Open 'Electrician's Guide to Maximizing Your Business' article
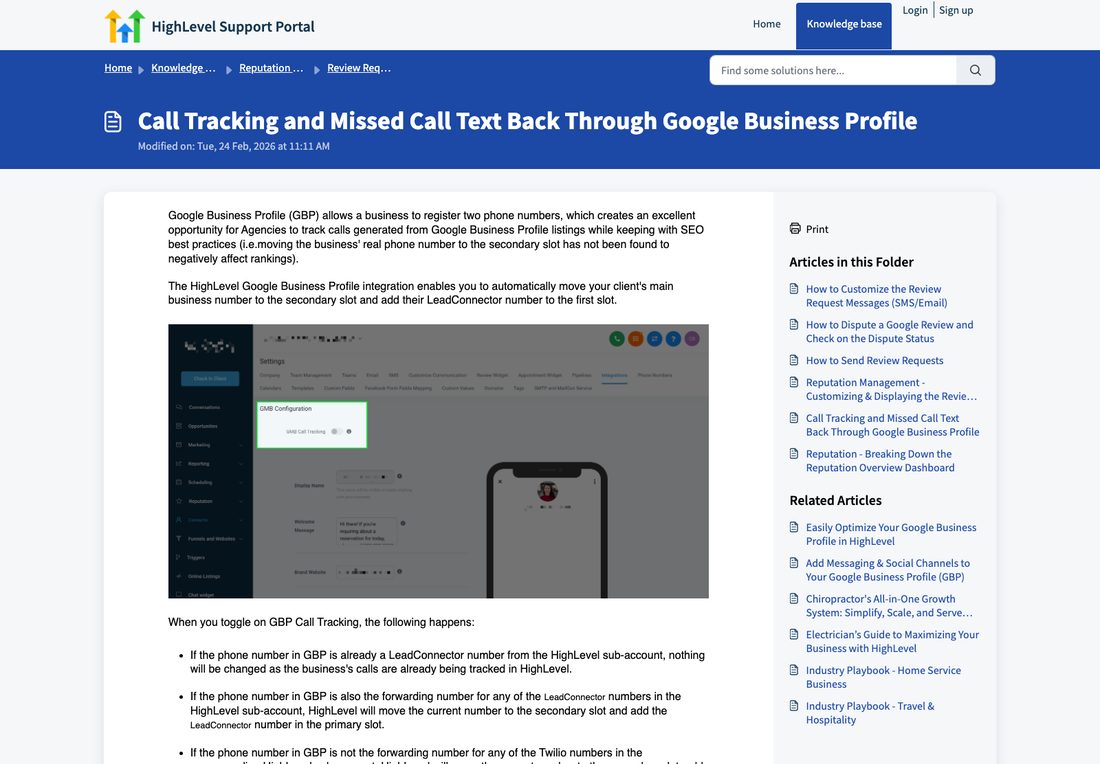 pyautogui.click(x=892, y=641)
